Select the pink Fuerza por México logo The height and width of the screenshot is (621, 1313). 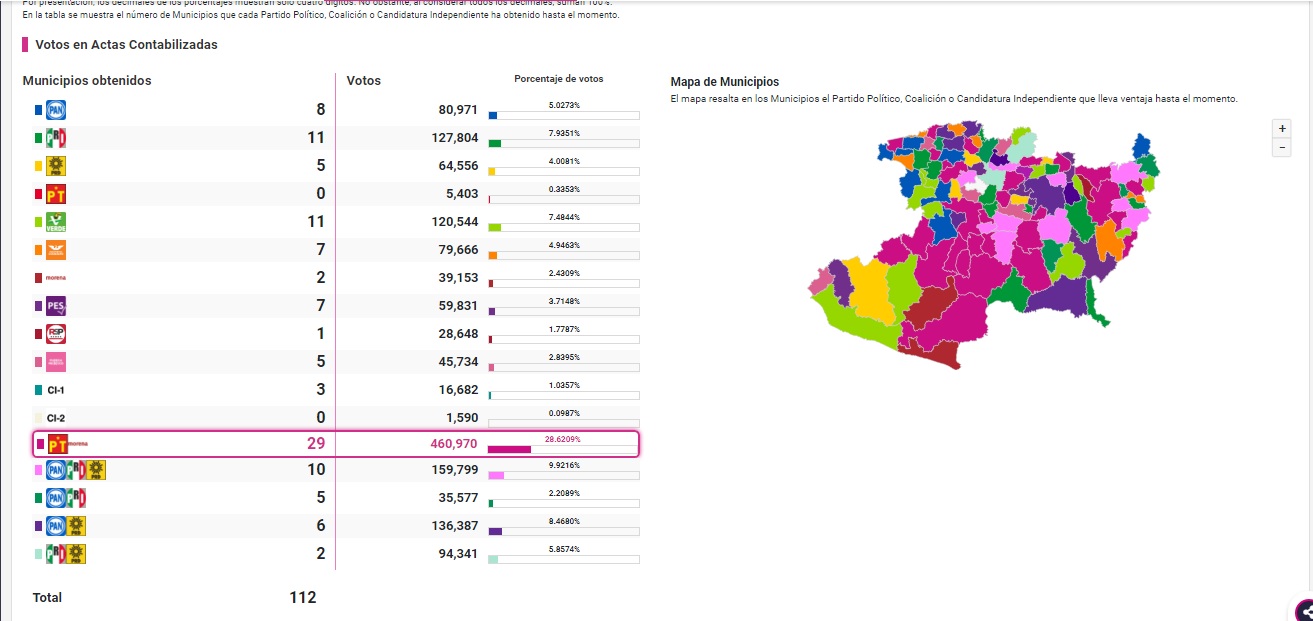tap(56, 362)
